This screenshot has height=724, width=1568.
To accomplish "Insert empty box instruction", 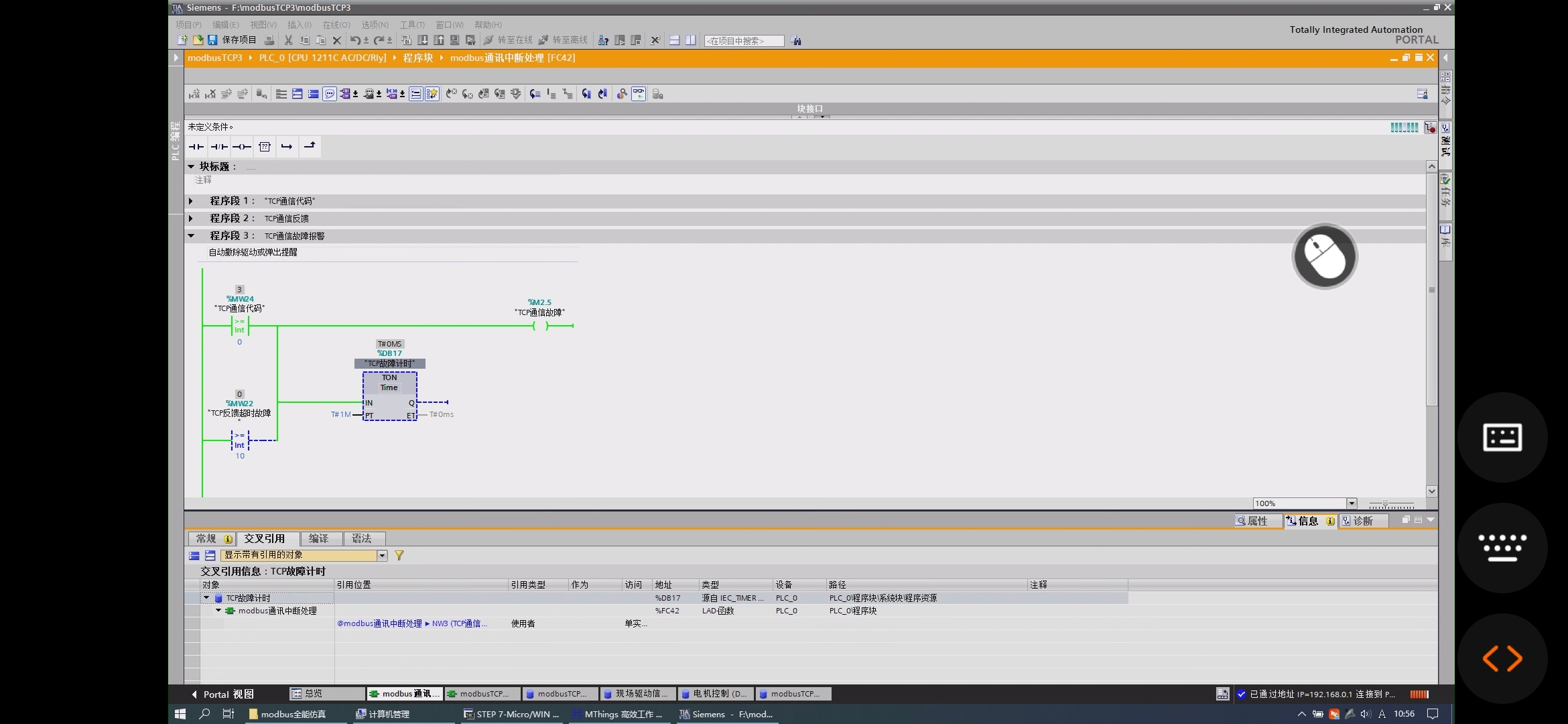I will tap(265, 147).
